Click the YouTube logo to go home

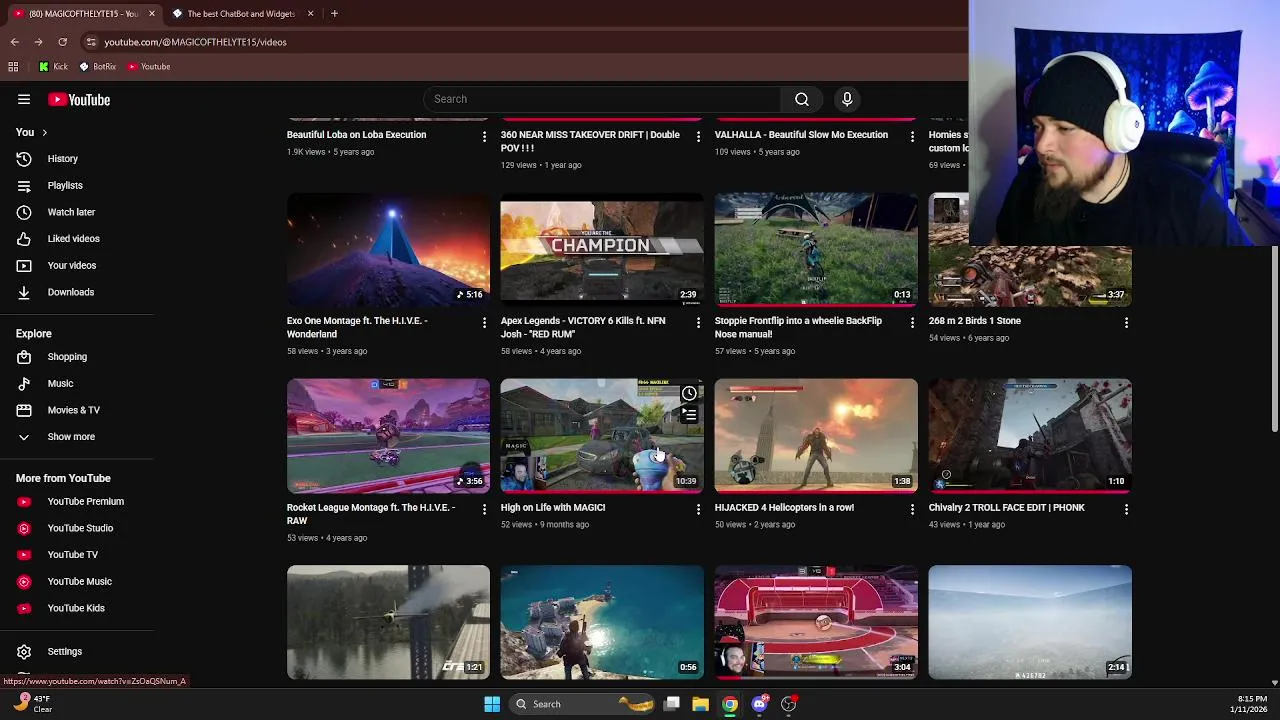[79, 99]
